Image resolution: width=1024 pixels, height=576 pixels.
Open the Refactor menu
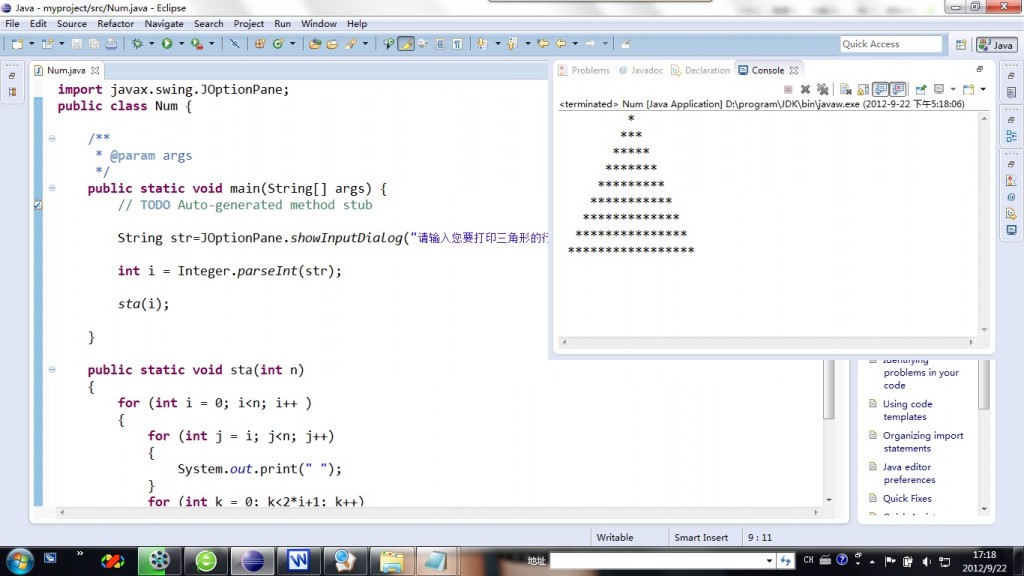coord(115,23)
